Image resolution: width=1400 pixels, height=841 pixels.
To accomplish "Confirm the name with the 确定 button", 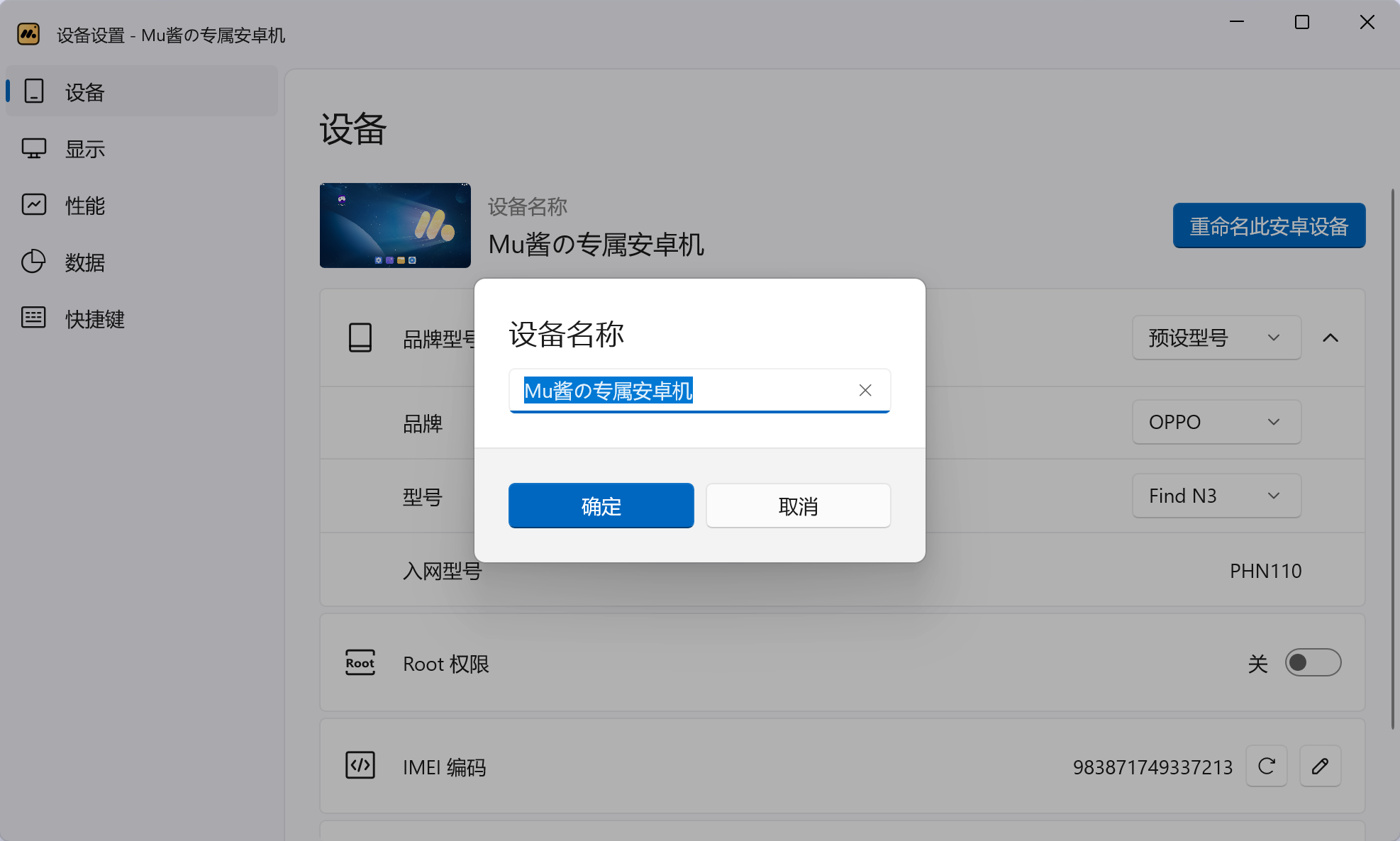I will coord(601,506).
